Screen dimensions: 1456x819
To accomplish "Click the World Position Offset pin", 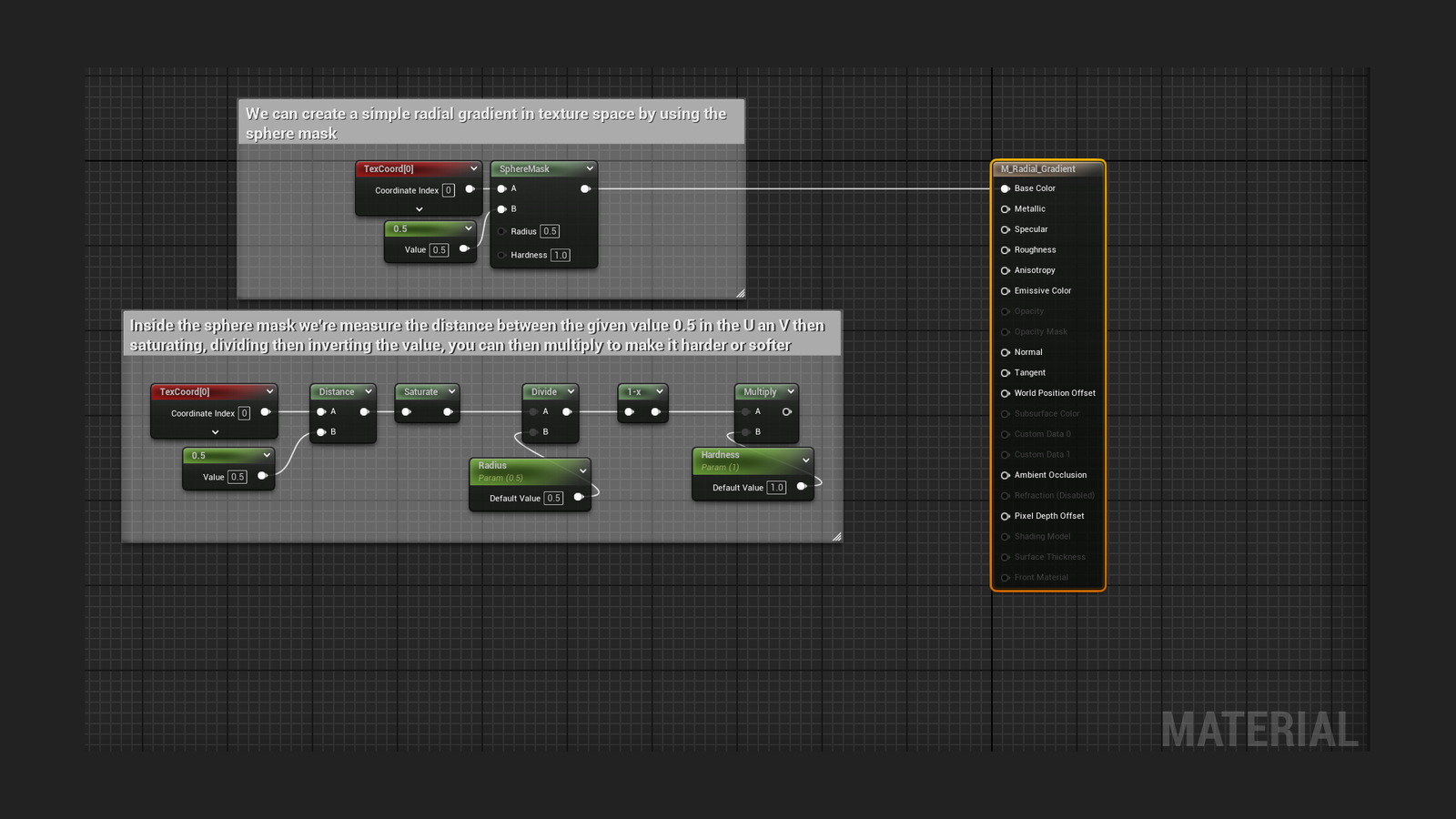I will pyautogui.click(x=1006, y=393).
